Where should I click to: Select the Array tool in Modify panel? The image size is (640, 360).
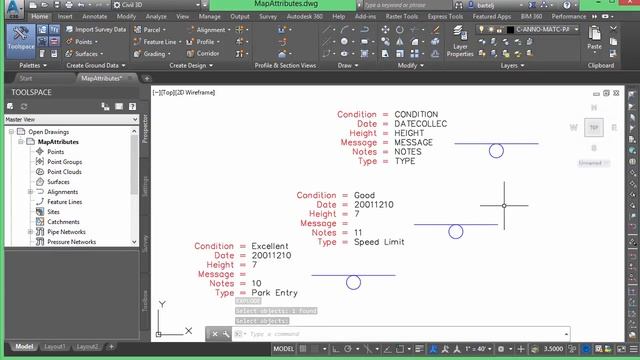[415, 53]
